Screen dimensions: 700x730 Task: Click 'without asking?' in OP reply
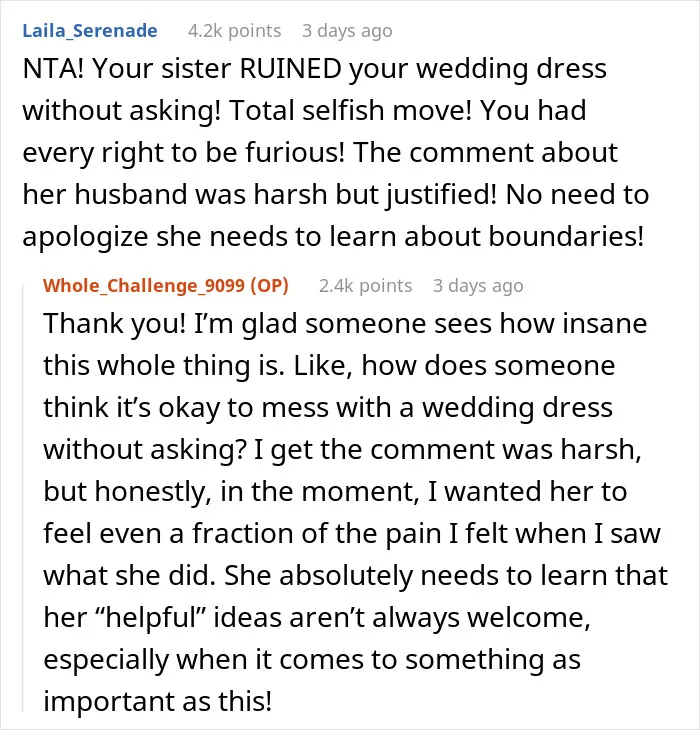144,450
